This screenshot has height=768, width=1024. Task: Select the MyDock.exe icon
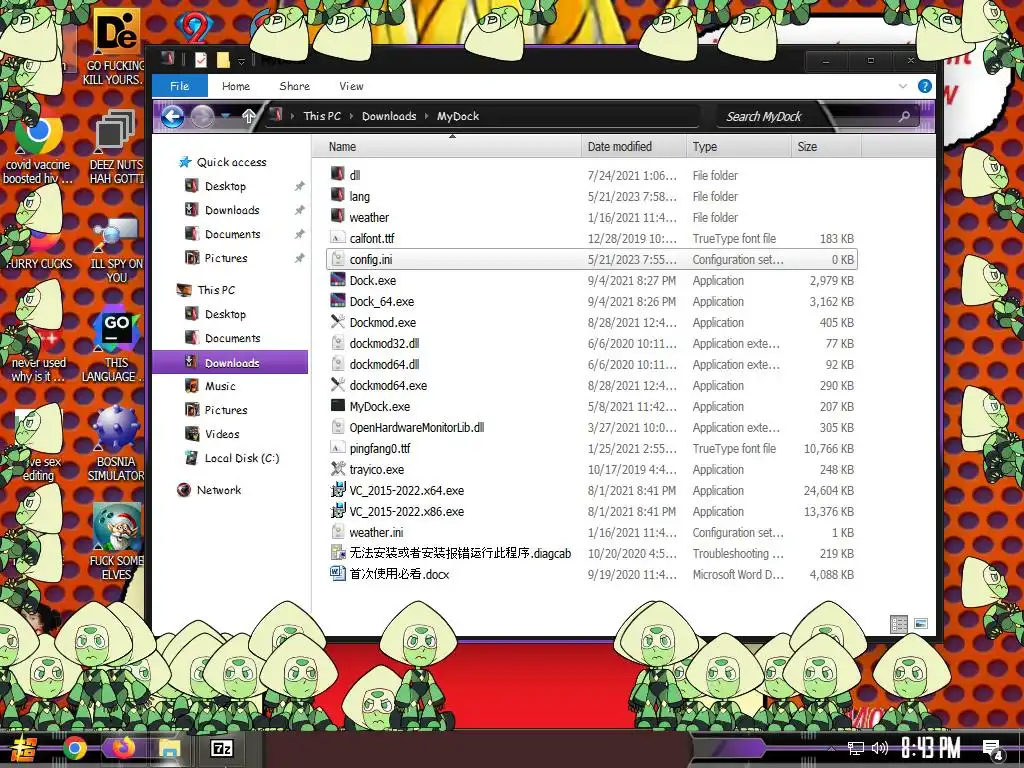coord(338,406)
